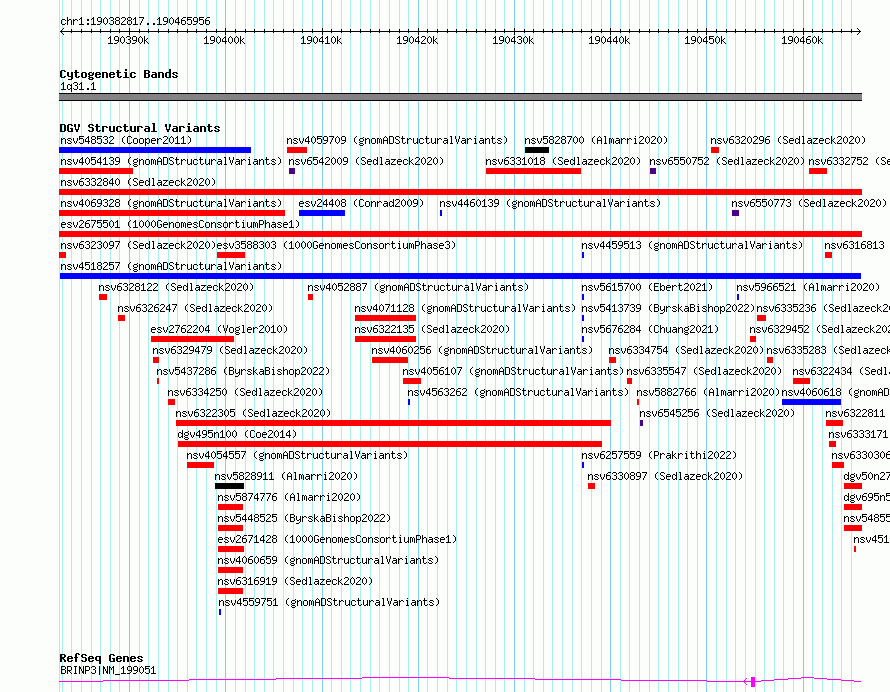
Task: Open esv2675501 1000GenomesConsortiumPhase1 variant
Action: (180, 224)
